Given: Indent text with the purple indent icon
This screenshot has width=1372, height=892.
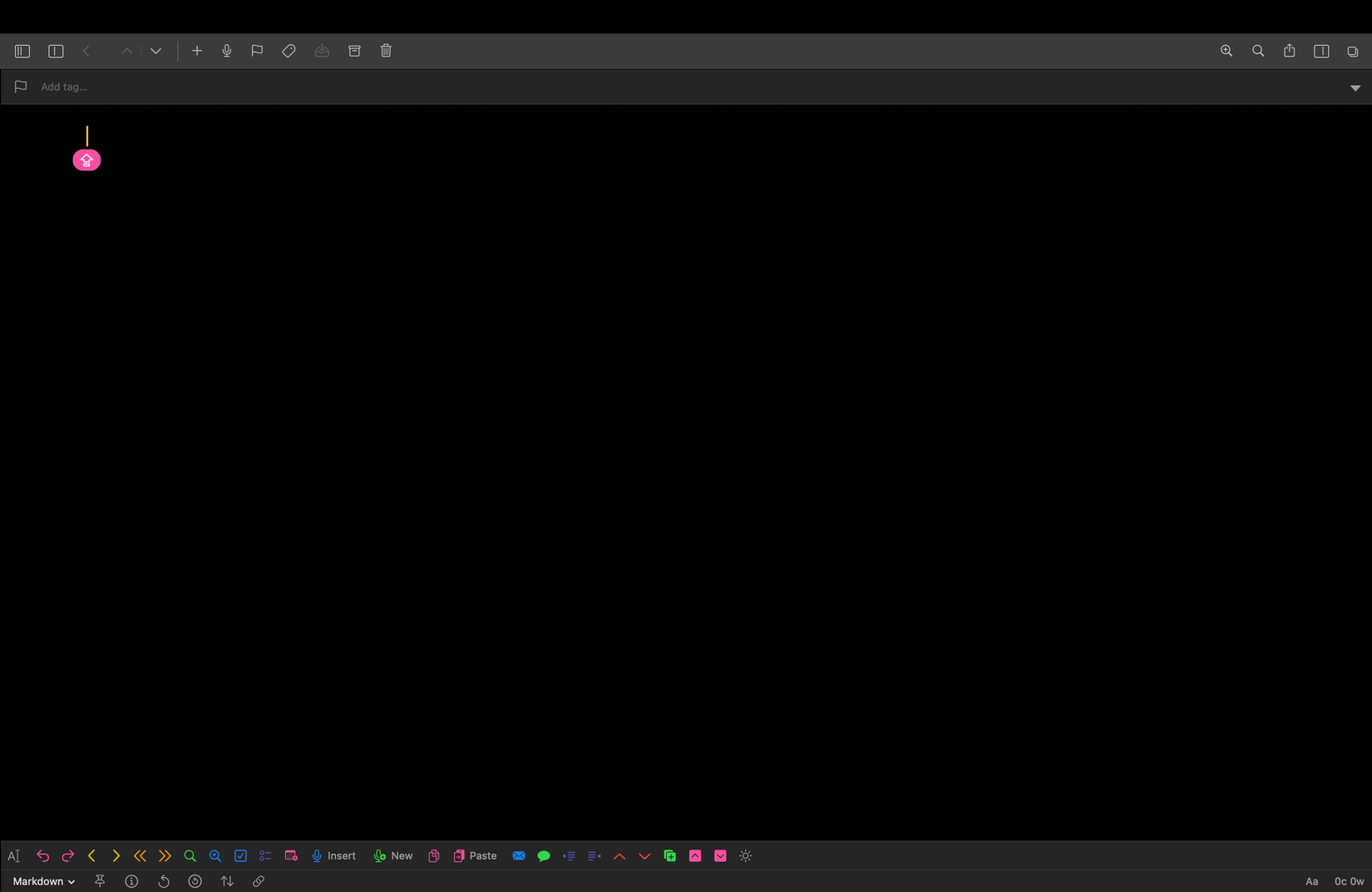Looking at the screenshot, I should tap(569, 855).
